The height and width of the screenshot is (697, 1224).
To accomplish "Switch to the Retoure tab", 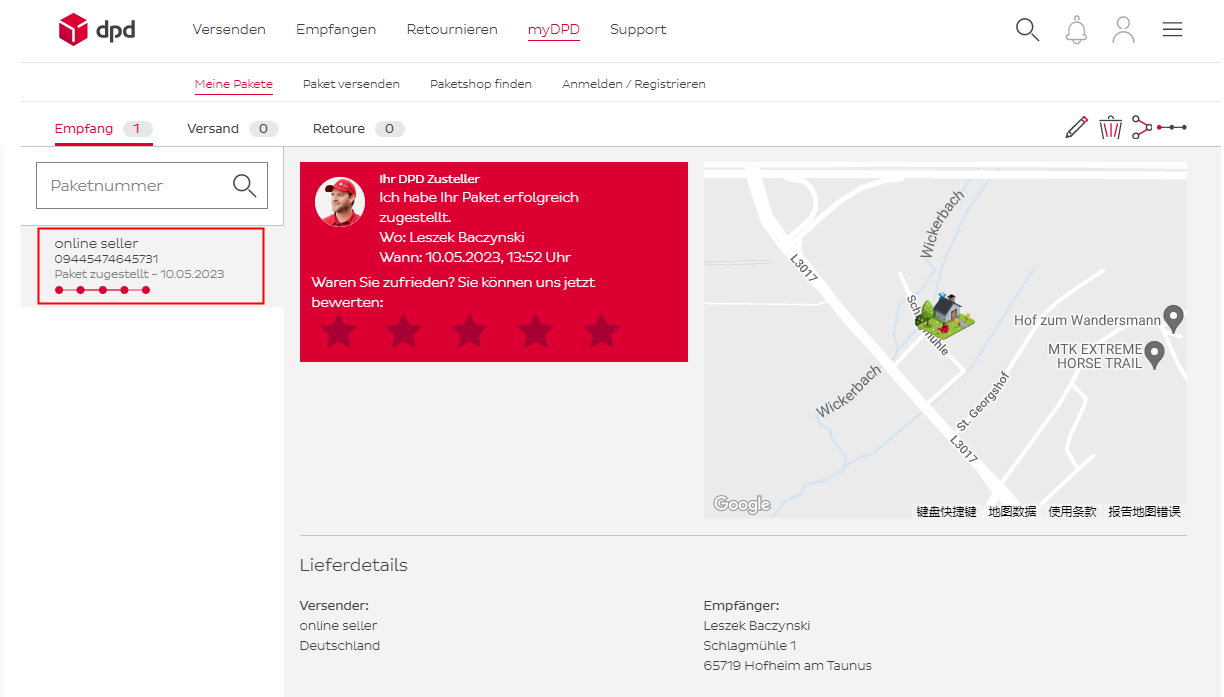I will pos(339,129).
